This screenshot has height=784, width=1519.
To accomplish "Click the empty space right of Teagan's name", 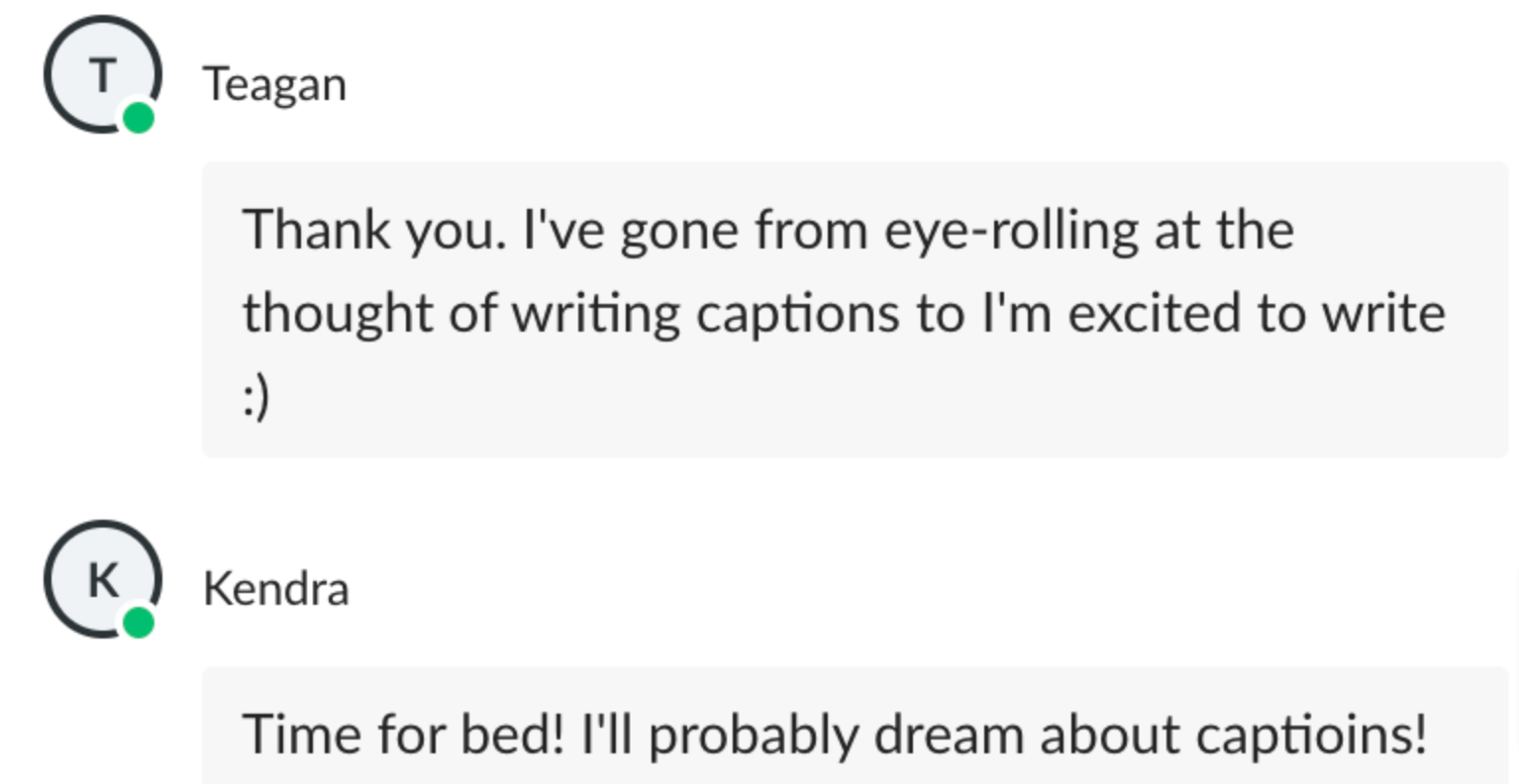I will [x=792, y=84].
